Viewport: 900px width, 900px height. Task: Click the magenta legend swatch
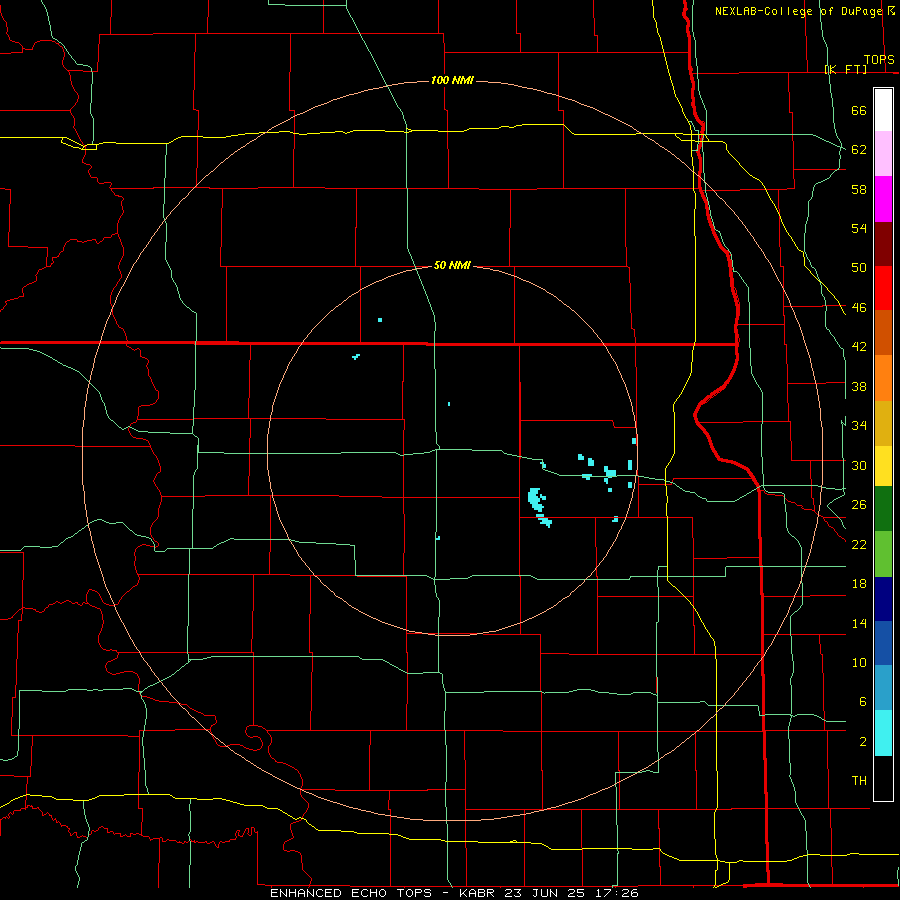coord(883,199)
